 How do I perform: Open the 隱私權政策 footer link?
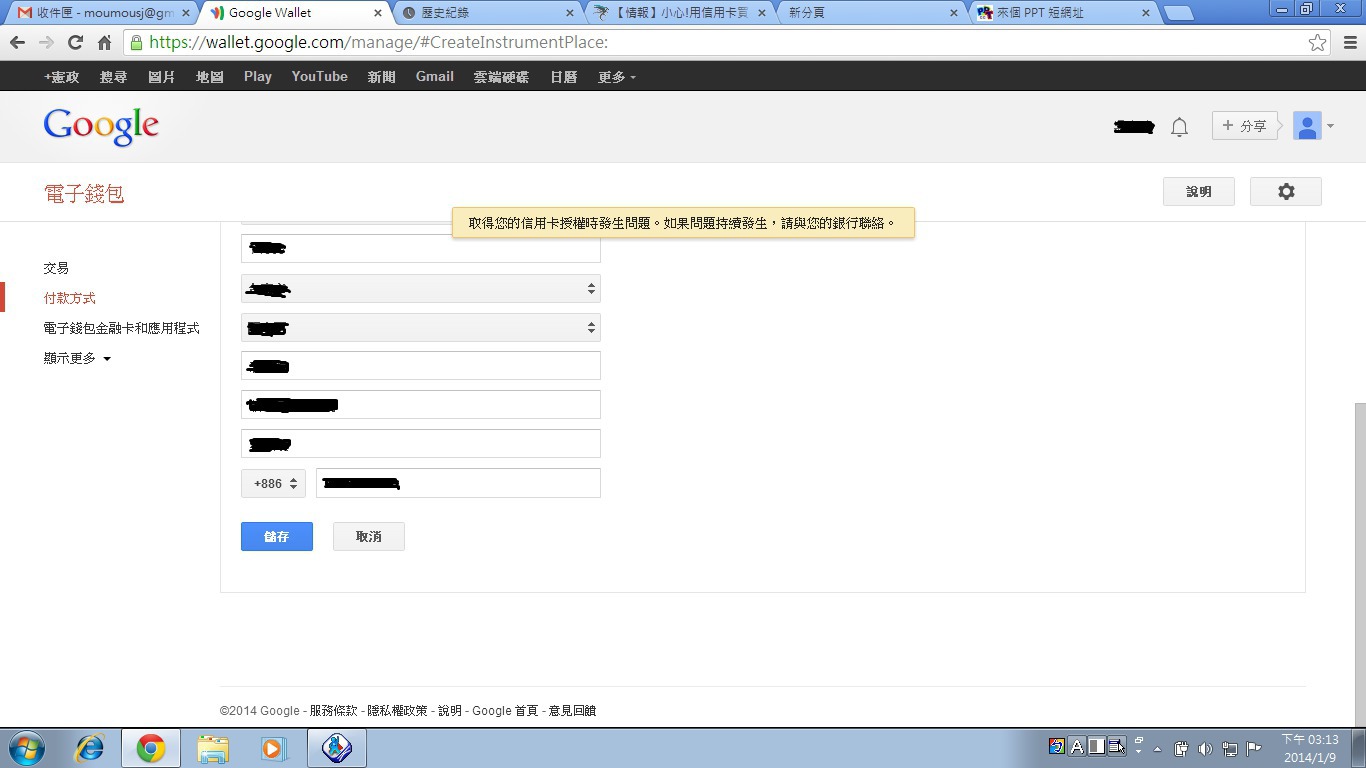[x=398, y=711]
